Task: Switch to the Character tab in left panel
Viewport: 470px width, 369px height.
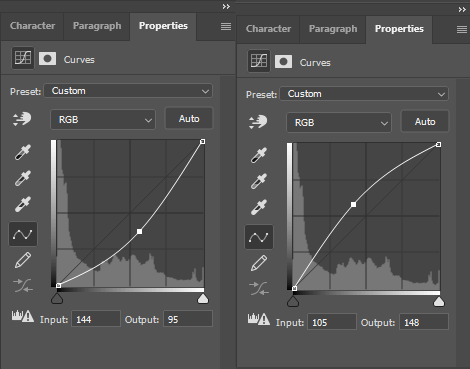Action: click(x=32, y=26)
